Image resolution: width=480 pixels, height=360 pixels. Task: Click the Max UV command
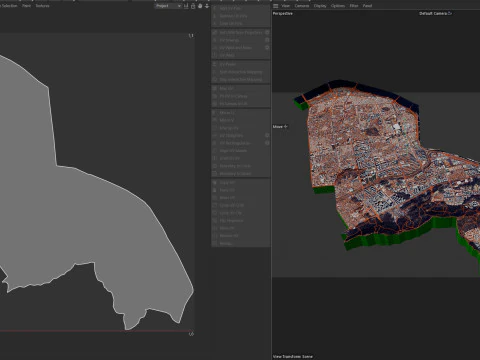coord(241,89)
